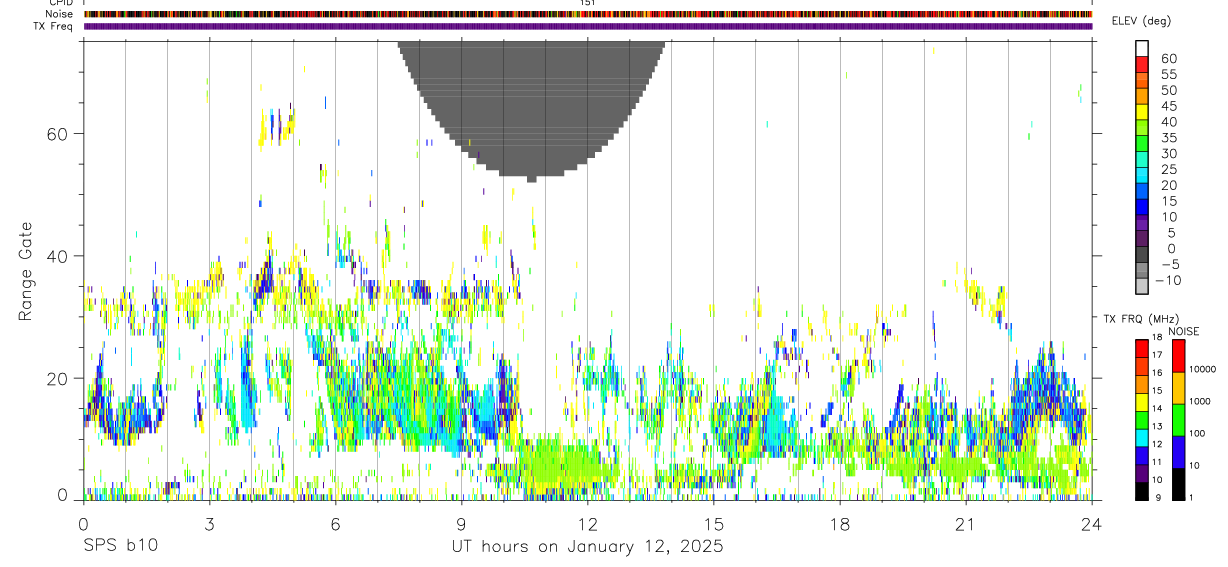Click the TX FRQ (MHz) legend title
The height and width of the screenshot is (567, 1228).
(1141, 318)
